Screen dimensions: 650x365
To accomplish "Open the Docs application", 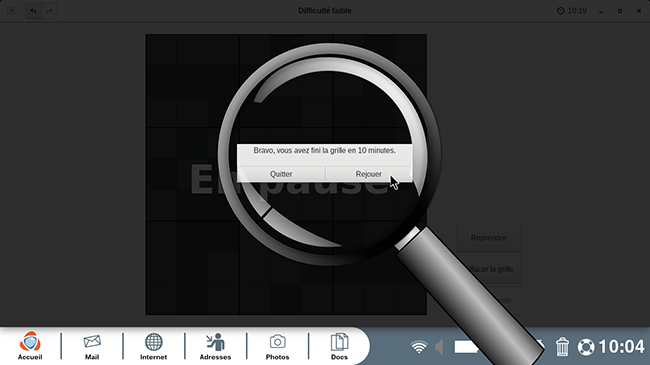I will [339, 346].
